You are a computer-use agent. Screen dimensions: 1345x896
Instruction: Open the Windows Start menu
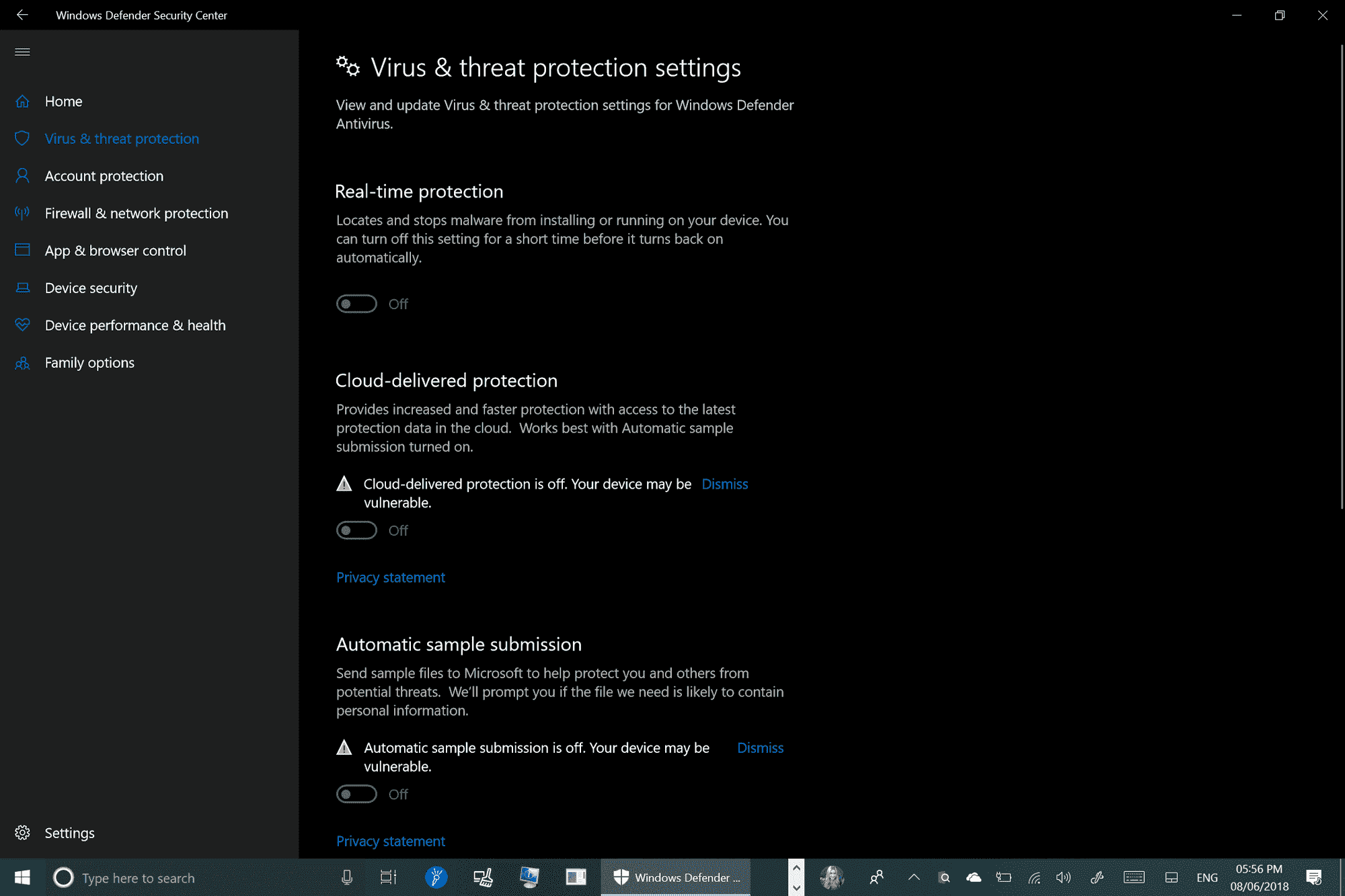[x=22, y=877]
